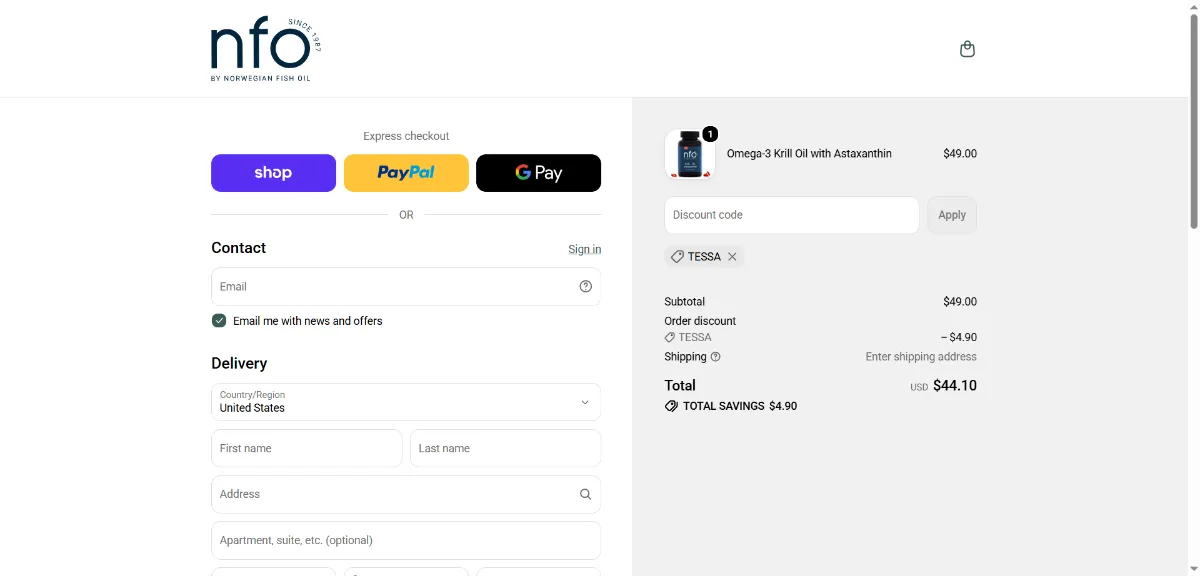Click the email help question mark icon
The width and height of the screenshot is (1200, 576).
point(586,286)
